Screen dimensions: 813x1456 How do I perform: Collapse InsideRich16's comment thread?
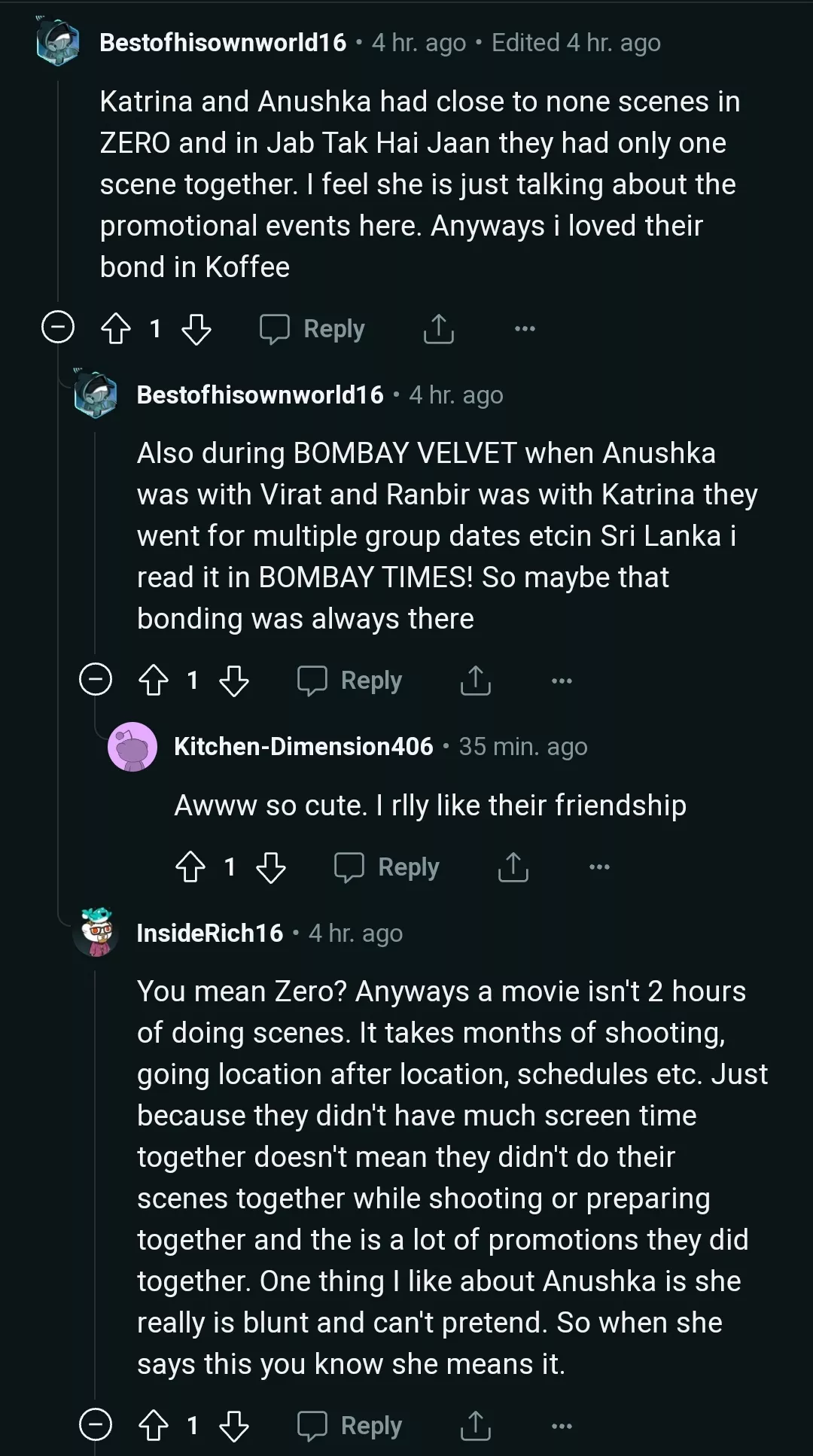coord(96,1425)
